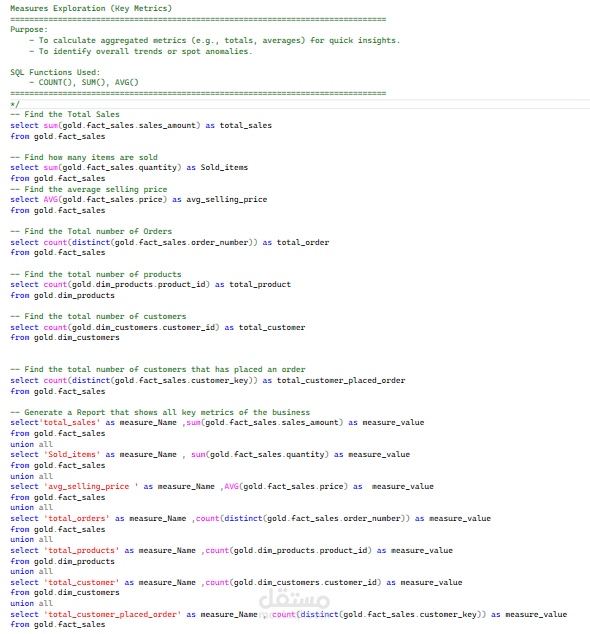Click the select line with 'total_orders' string
Image resolution: width=590 pixels, height=634 pixels.
[250, 518]
